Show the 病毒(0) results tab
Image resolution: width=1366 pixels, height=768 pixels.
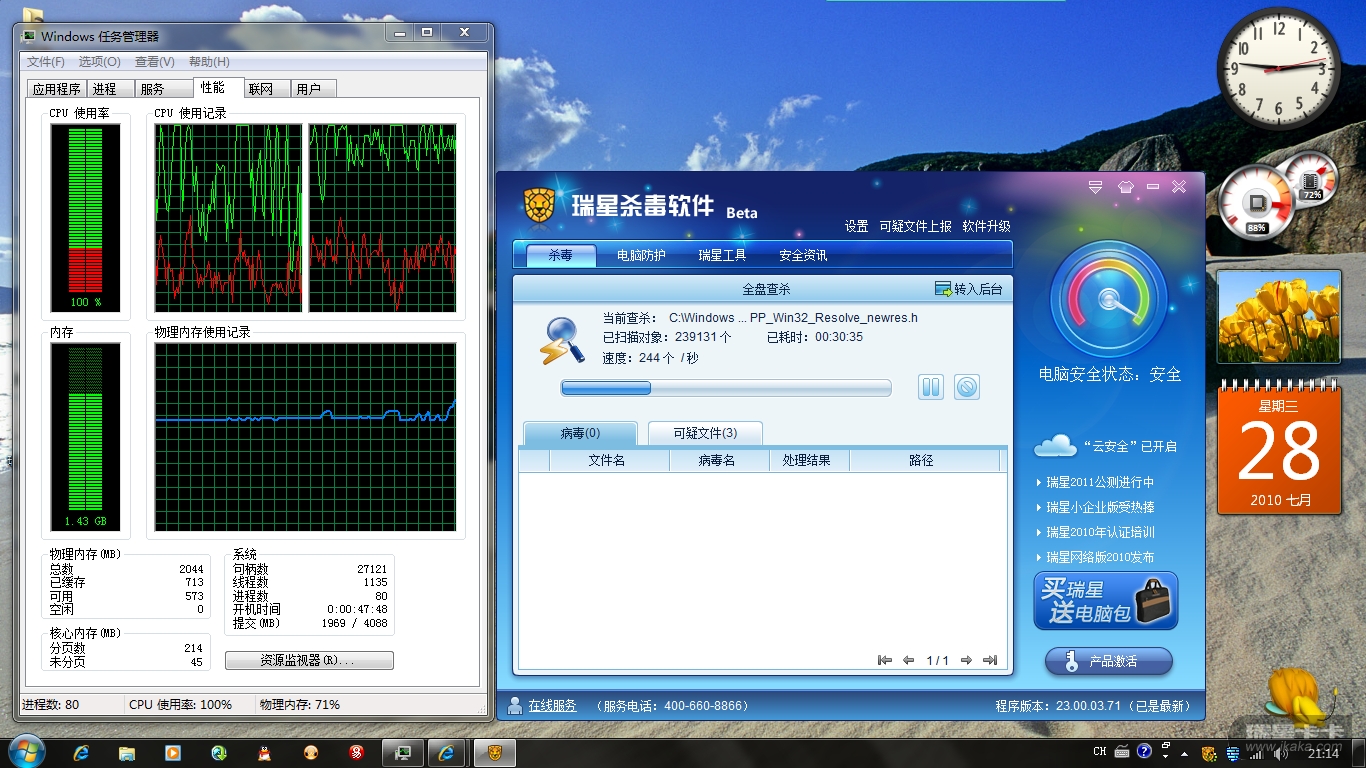[580, 433]
